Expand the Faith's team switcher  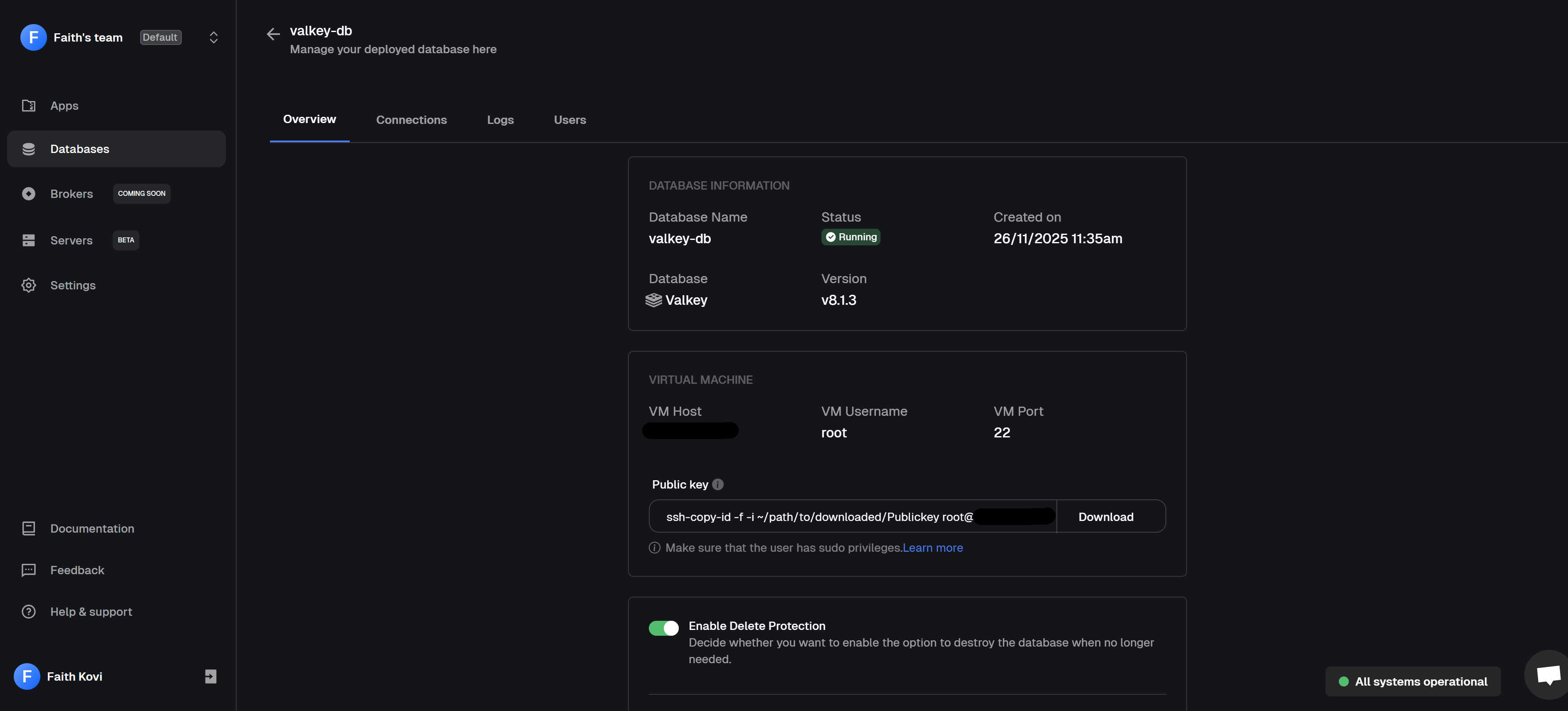click(214, 38)
